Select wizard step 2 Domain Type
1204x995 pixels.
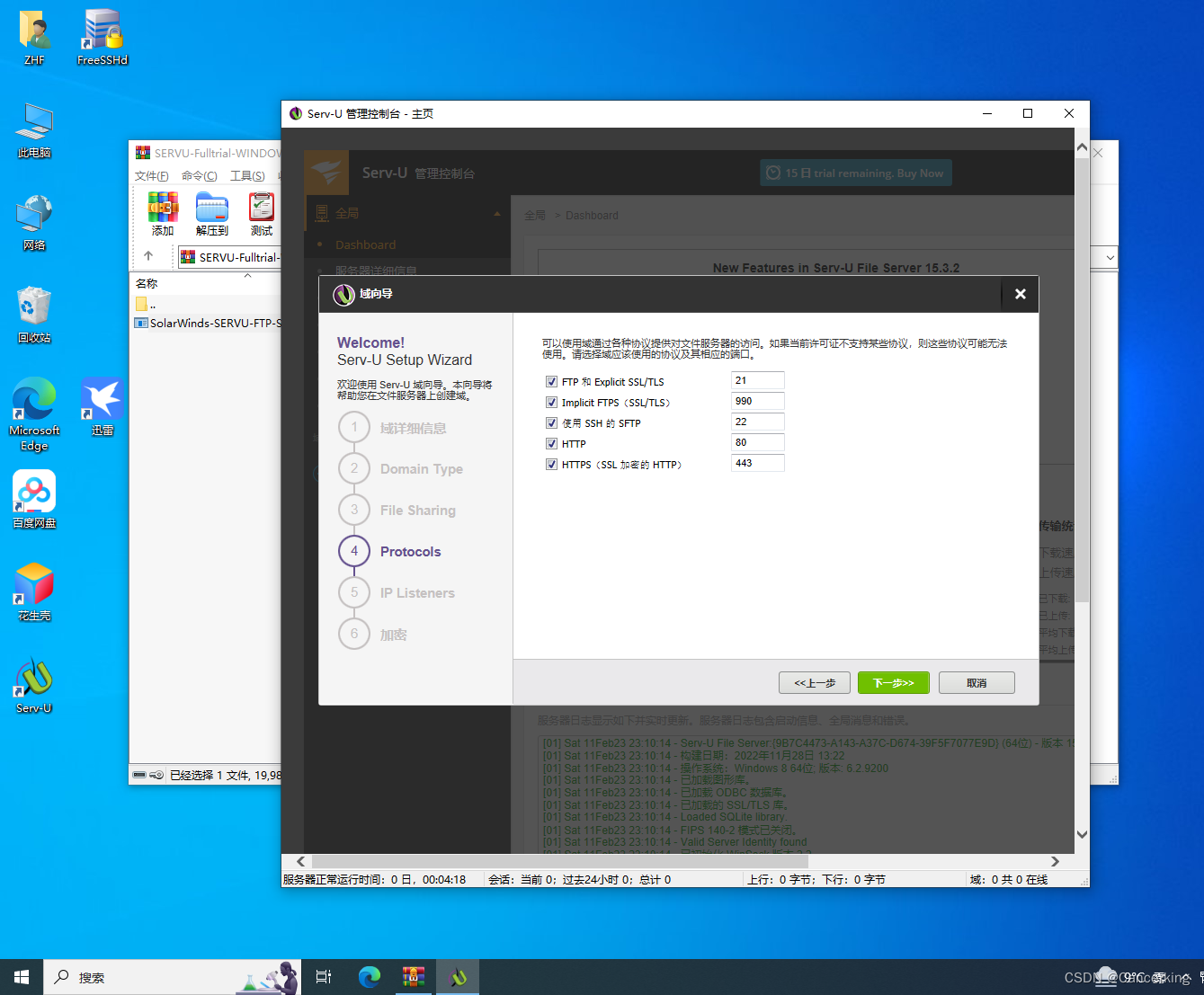(401, 469)
